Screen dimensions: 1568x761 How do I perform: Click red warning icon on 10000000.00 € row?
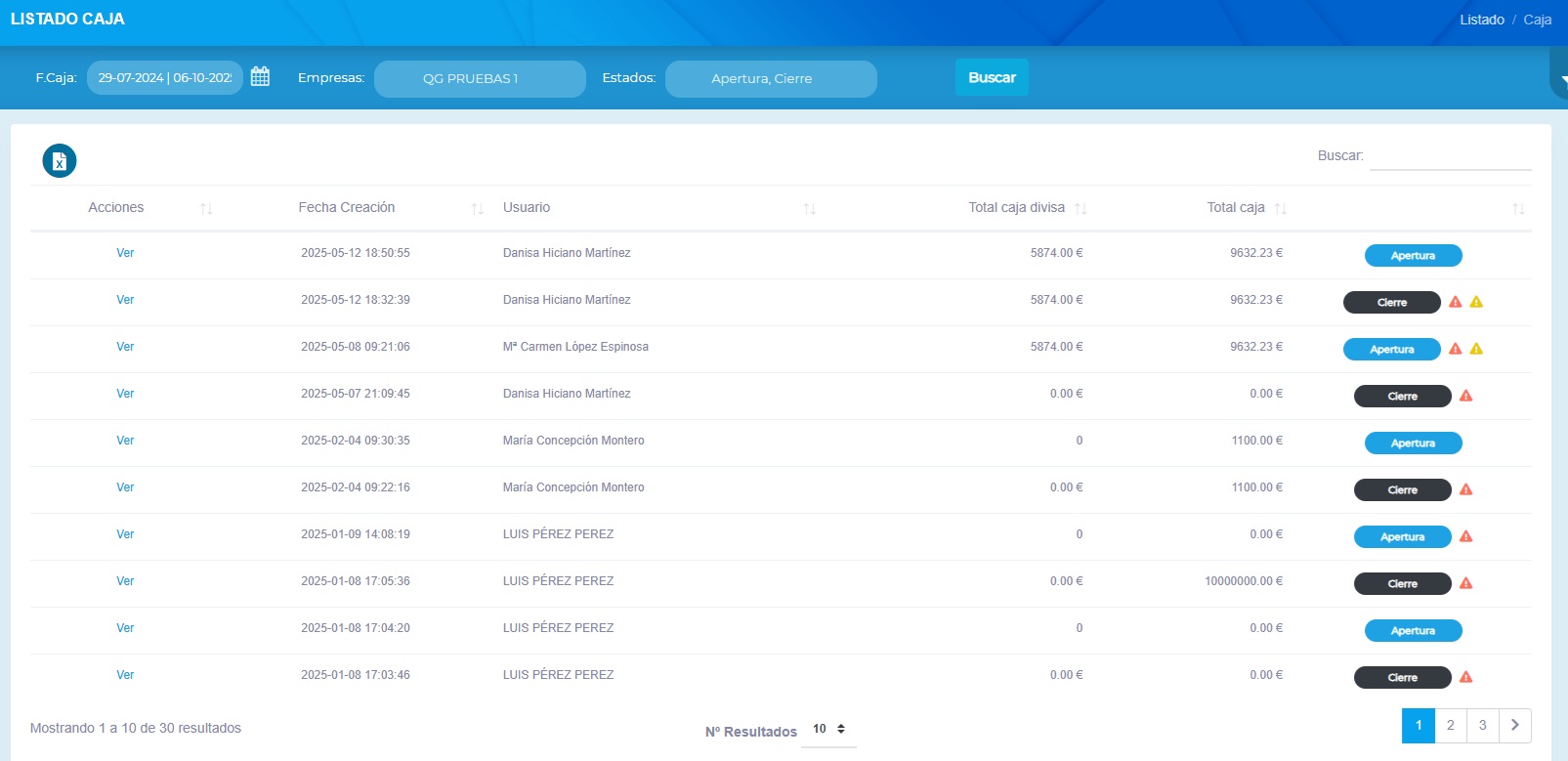point(1465,583)
